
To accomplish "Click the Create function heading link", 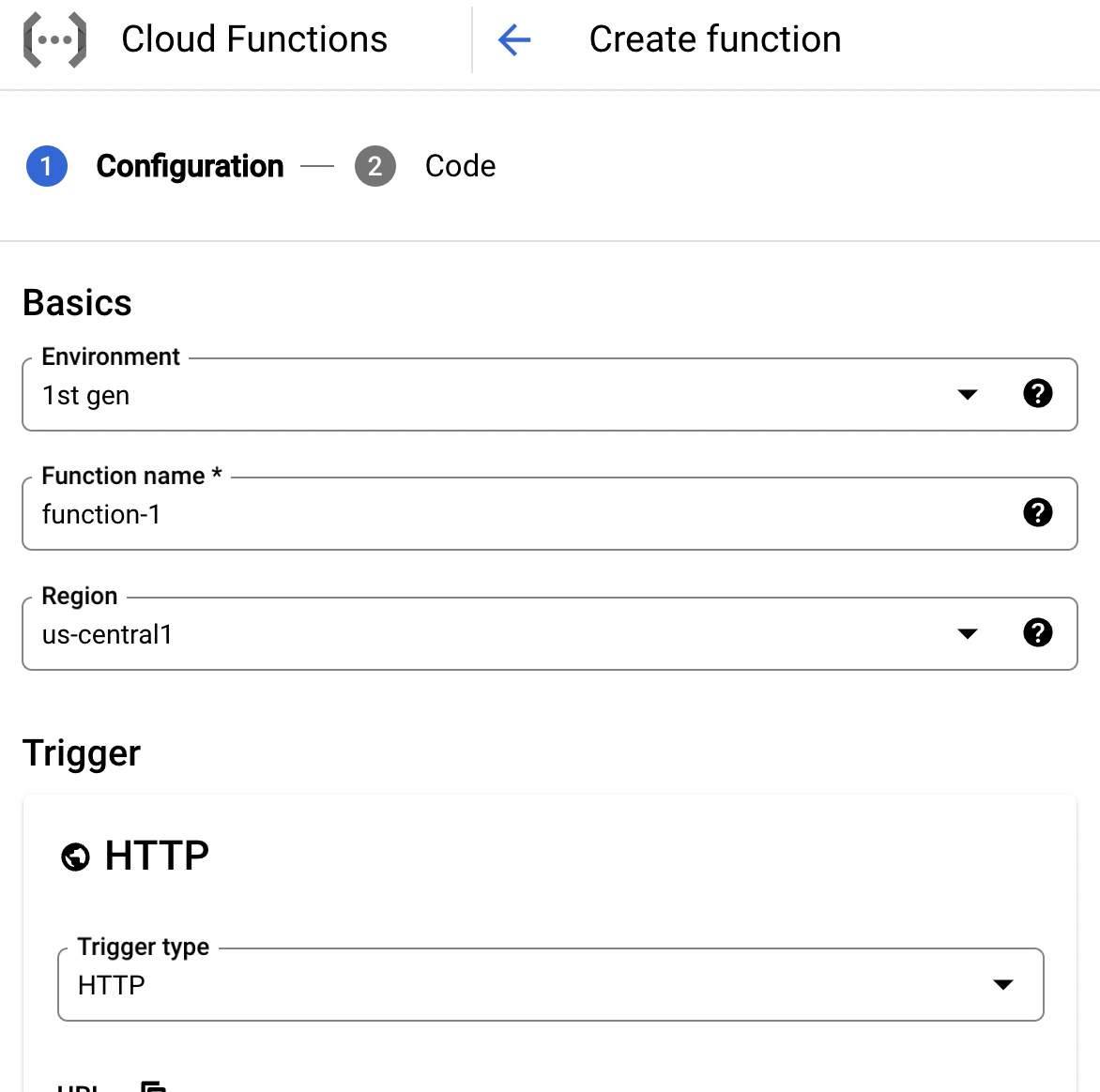I will click(714, 39).
